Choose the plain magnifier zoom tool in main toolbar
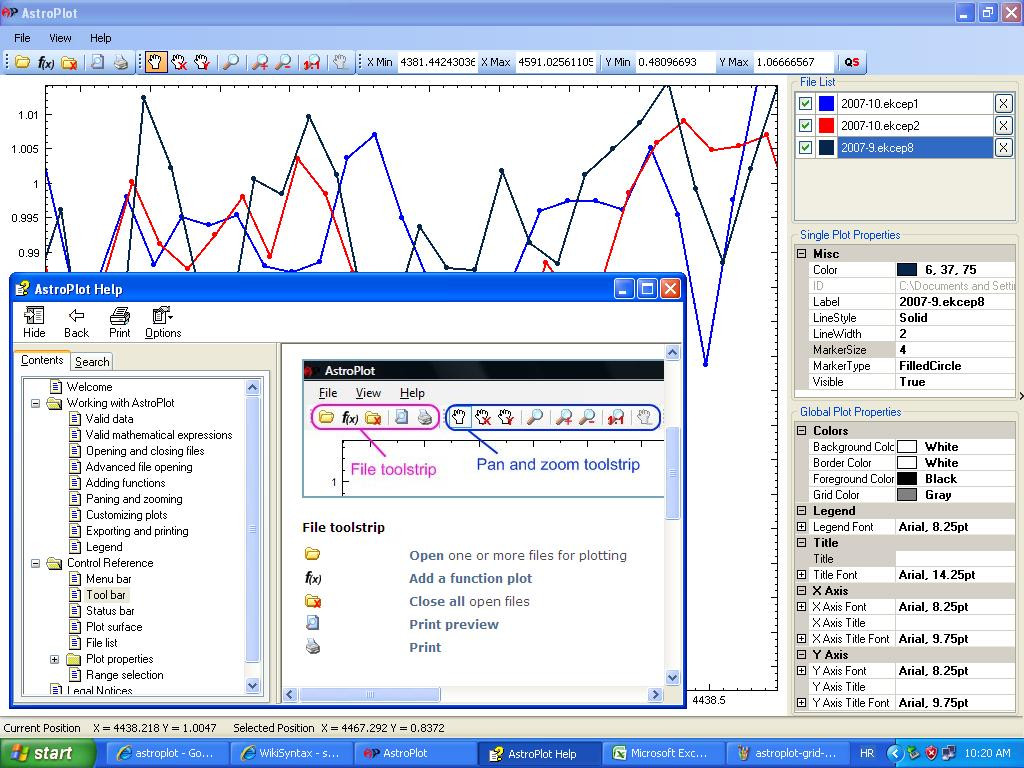1024x768 pixels. coord(231,62)
